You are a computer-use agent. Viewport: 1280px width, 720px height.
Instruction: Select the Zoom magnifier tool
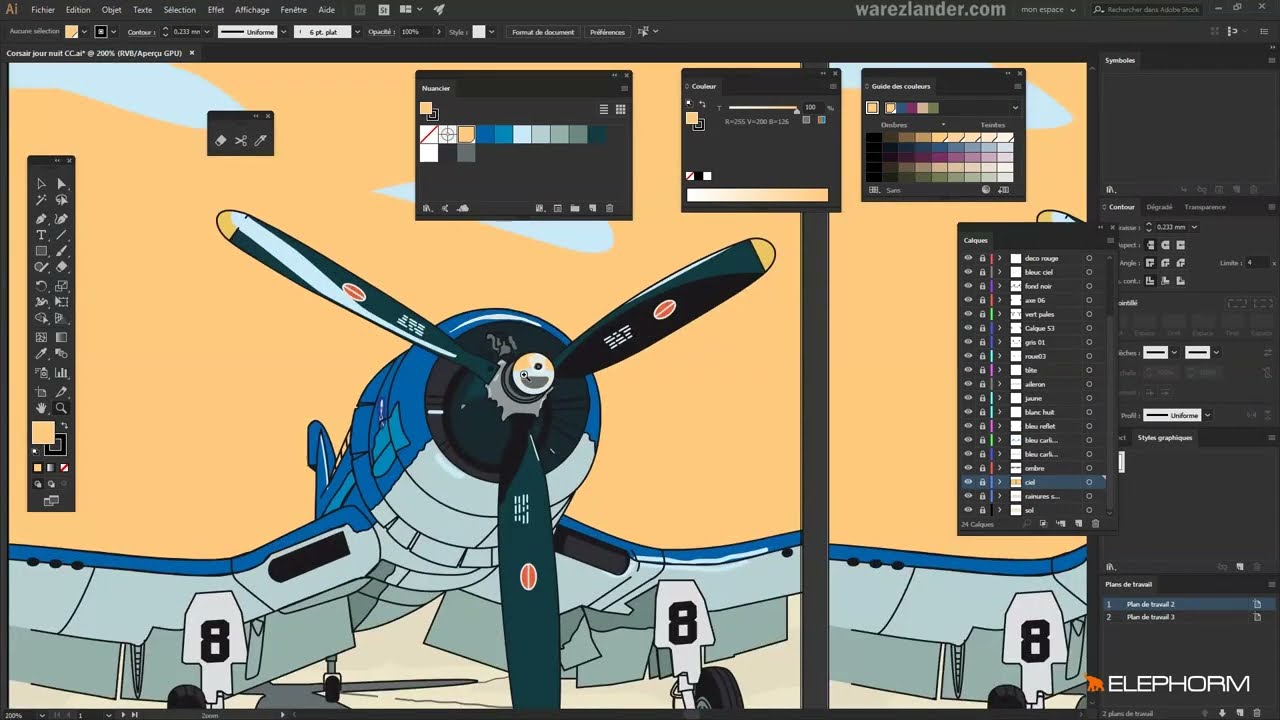(61, 408)
